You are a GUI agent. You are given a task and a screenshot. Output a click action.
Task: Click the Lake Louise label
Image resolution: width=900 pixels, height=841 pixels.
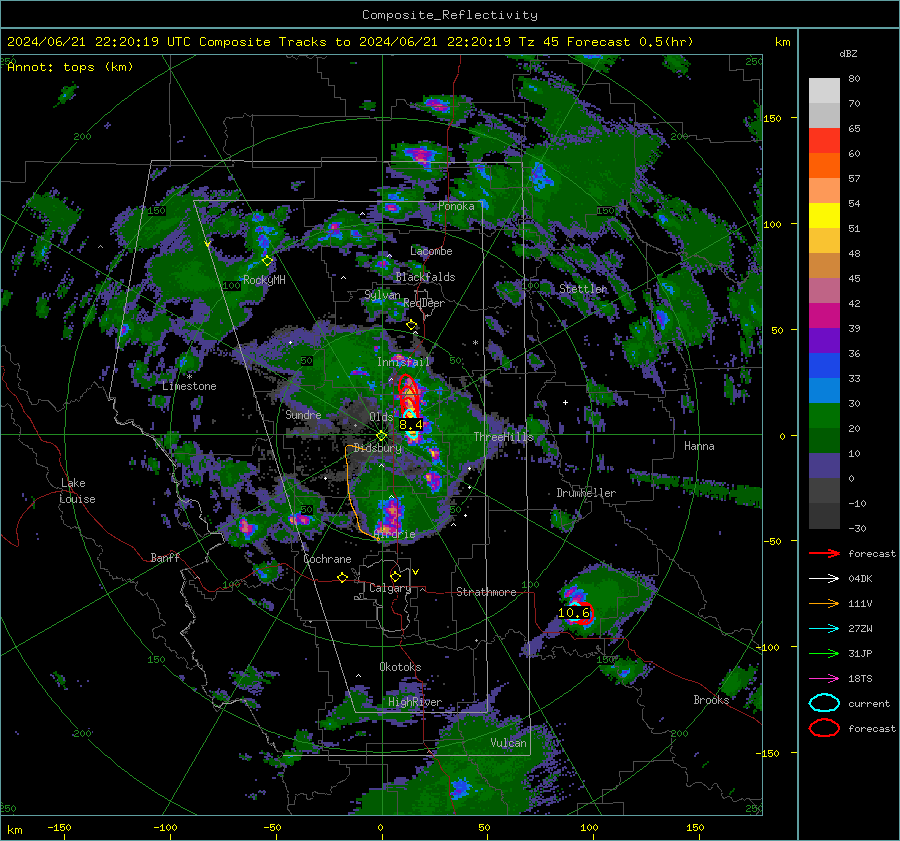pos(77,491)
